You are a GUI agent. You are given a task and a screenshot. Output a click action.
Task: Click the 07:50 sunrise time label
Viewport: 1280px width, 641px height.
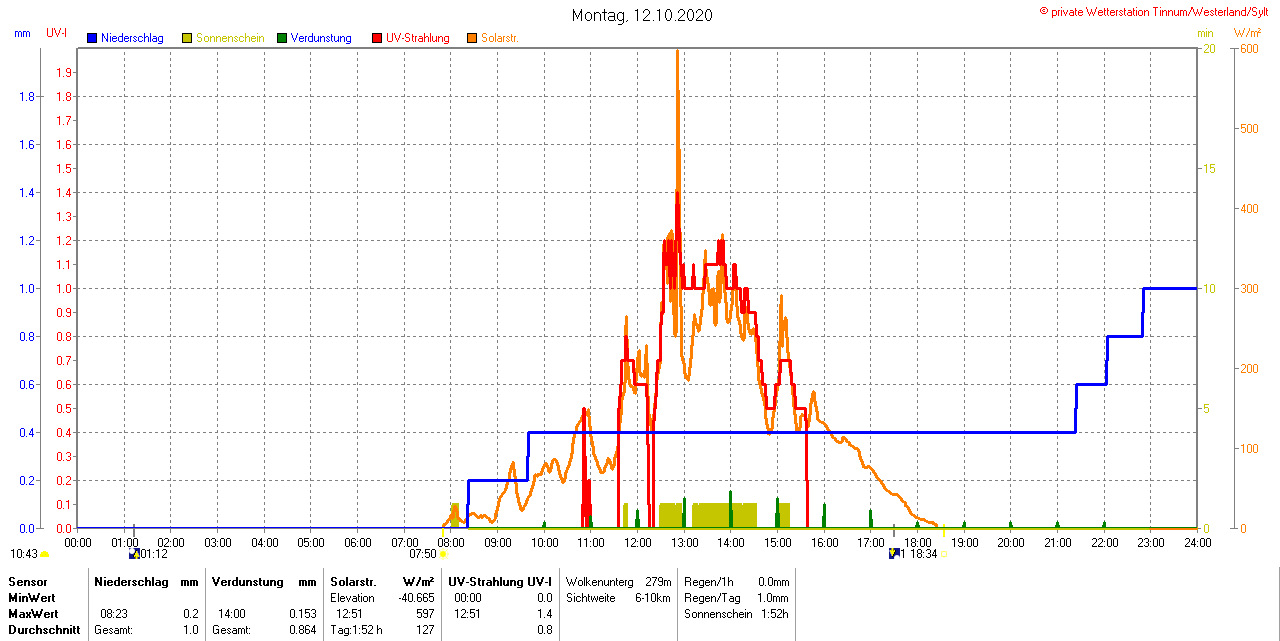(423, 554)
